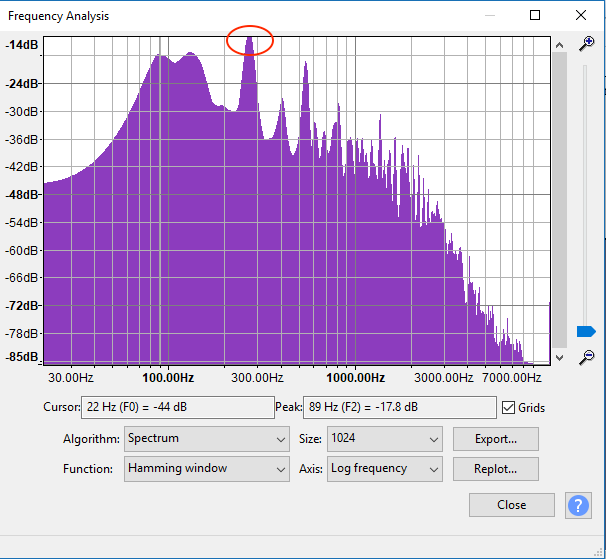Image resolution: width=606 pixels, height=559 pixels.
Task: Open the Size dropdown showing 1024
Action: pos(385,439)
